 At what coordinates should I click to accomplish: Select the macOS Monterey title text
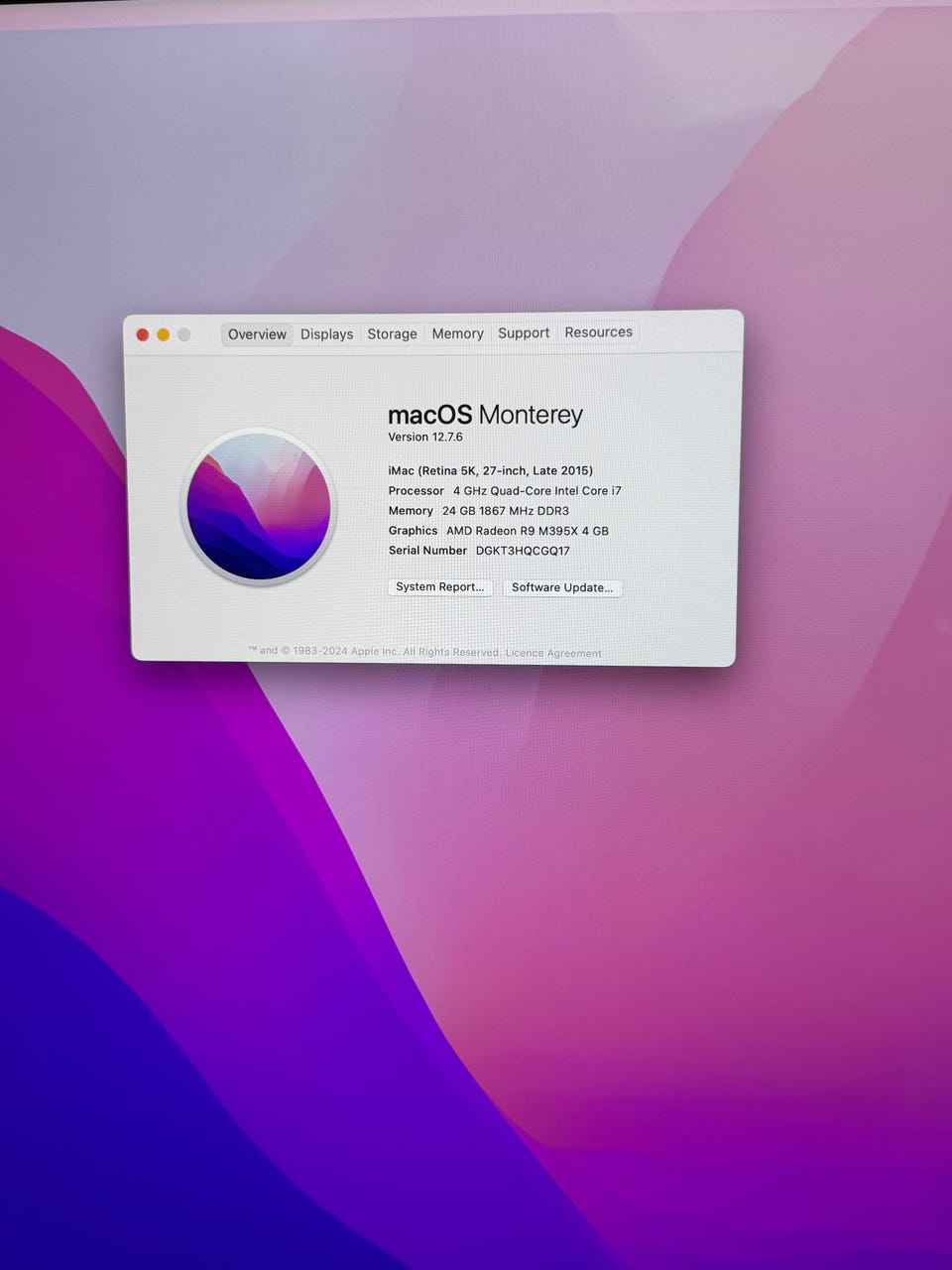485,414
